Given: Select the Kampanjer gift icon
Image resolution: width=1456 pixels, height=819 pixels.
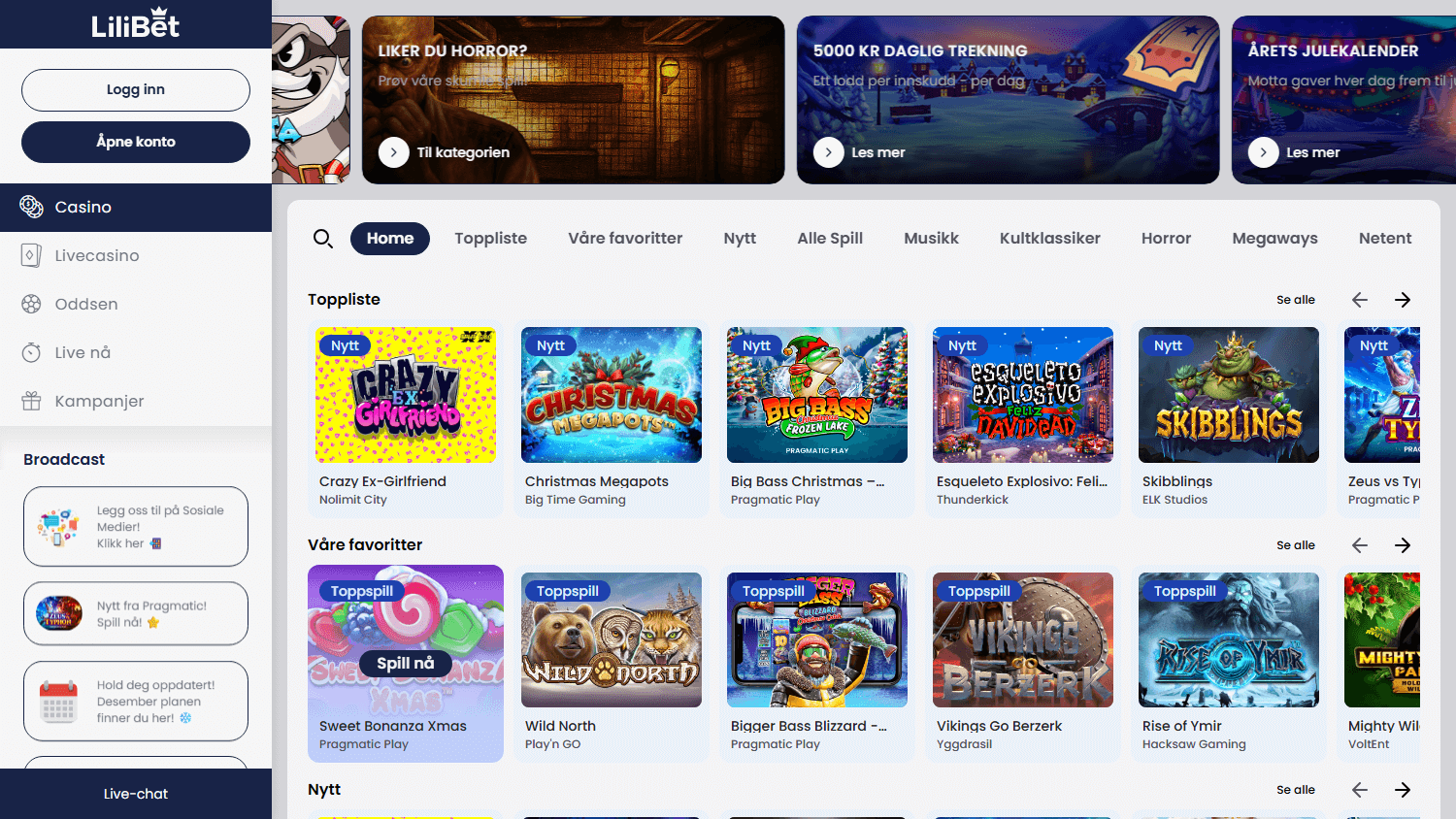Looking at the screenshot, I should [31, 401].
